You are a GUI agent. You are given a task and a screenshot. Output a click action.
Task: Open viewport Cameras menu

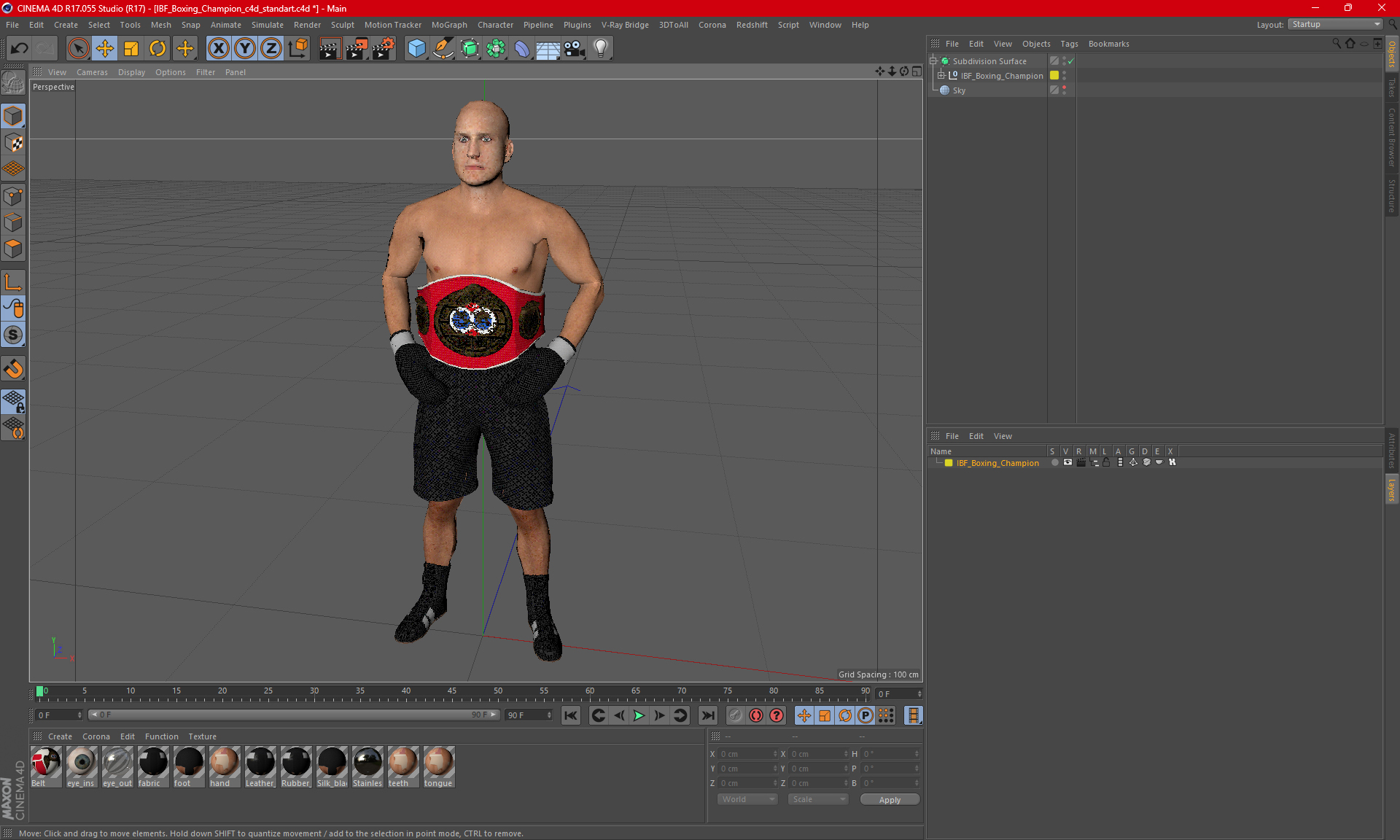[92, 72]
